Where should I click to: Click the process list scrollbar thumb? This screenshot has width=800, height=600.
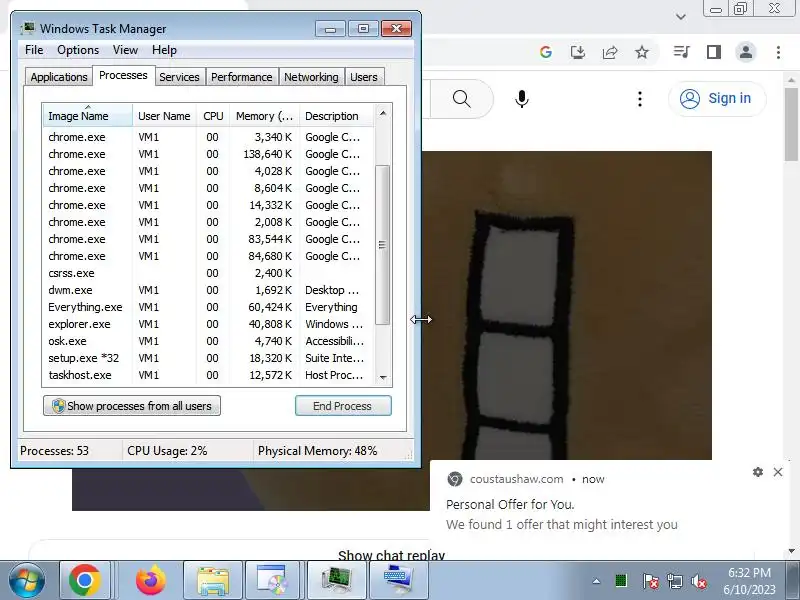pyautogui.click(x=382, y=245)
